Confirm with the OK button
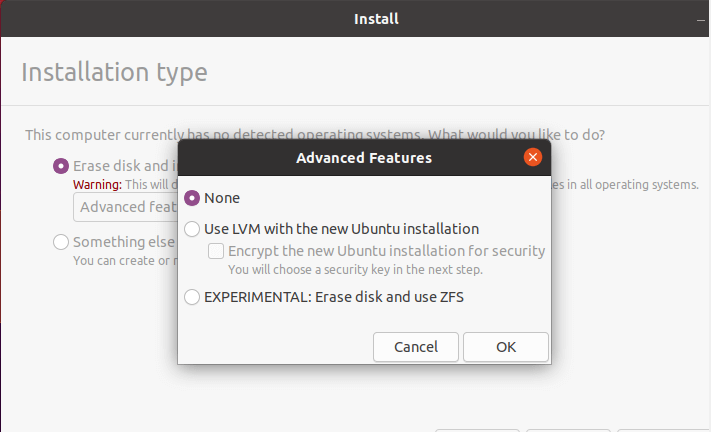This screenshot has width=711, height=432. 506,347
